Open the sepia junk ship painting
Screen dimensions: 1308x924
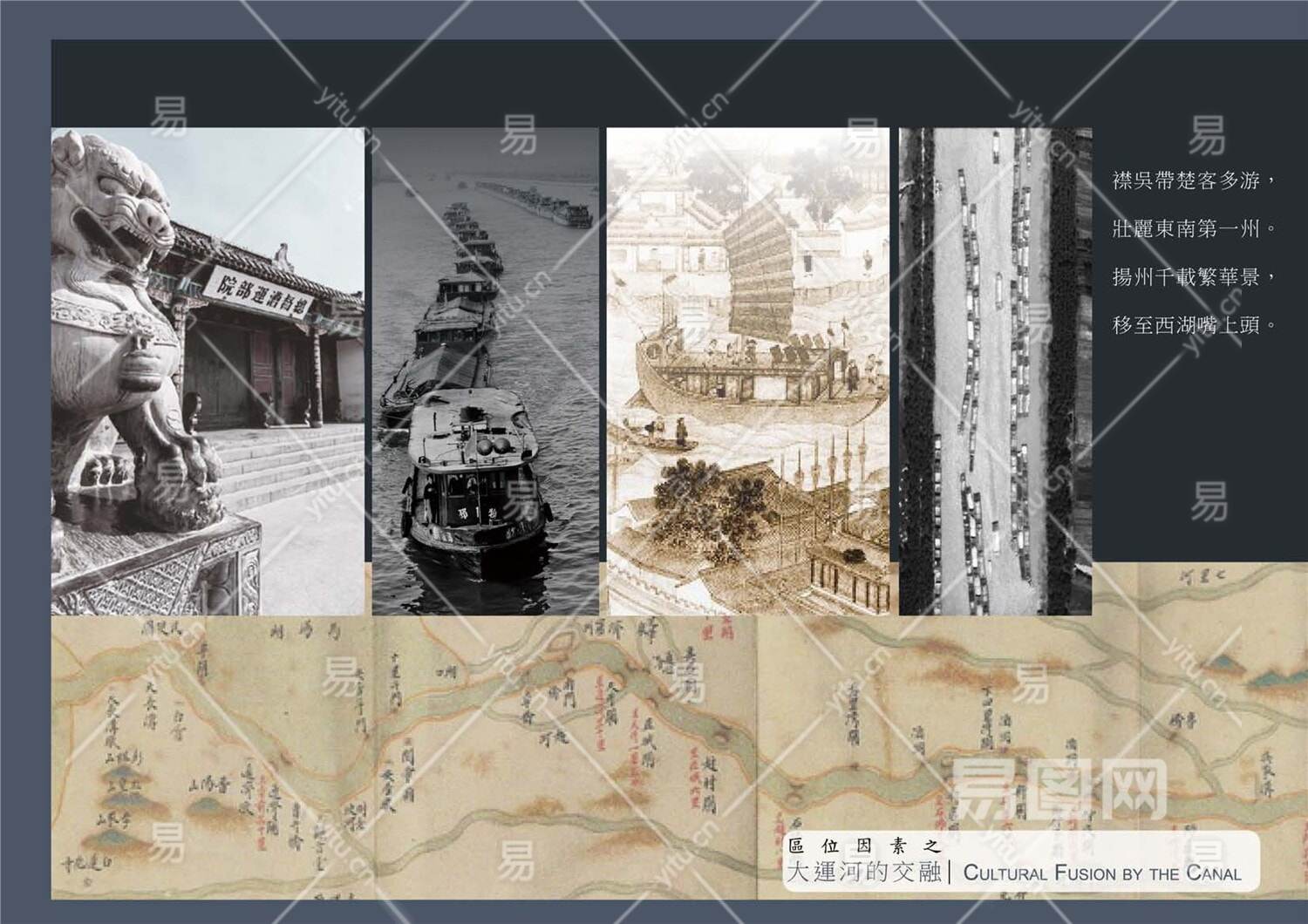tap(748, 371)
